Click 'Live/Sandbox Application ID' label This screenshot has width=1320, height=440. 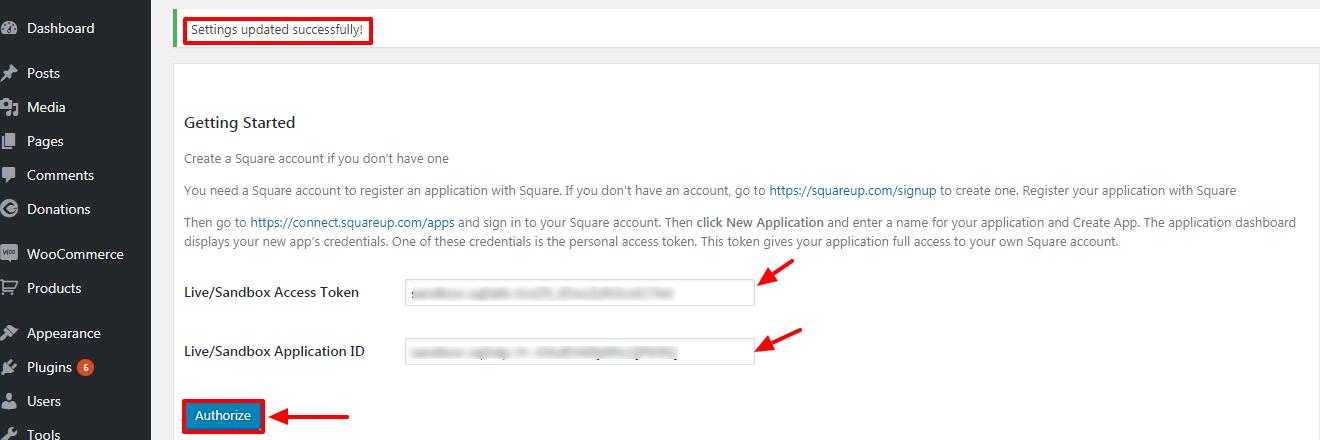click(274, 351)
